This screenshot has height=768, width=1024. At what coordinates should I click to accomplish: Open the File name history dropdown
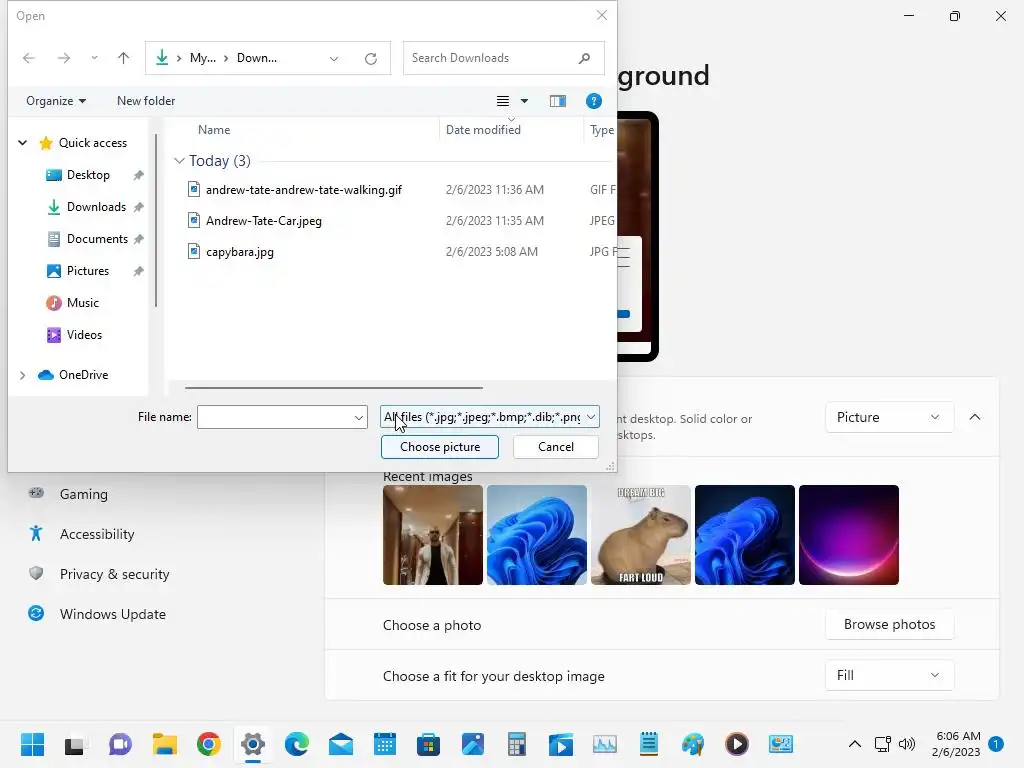[x=359, y=417]
